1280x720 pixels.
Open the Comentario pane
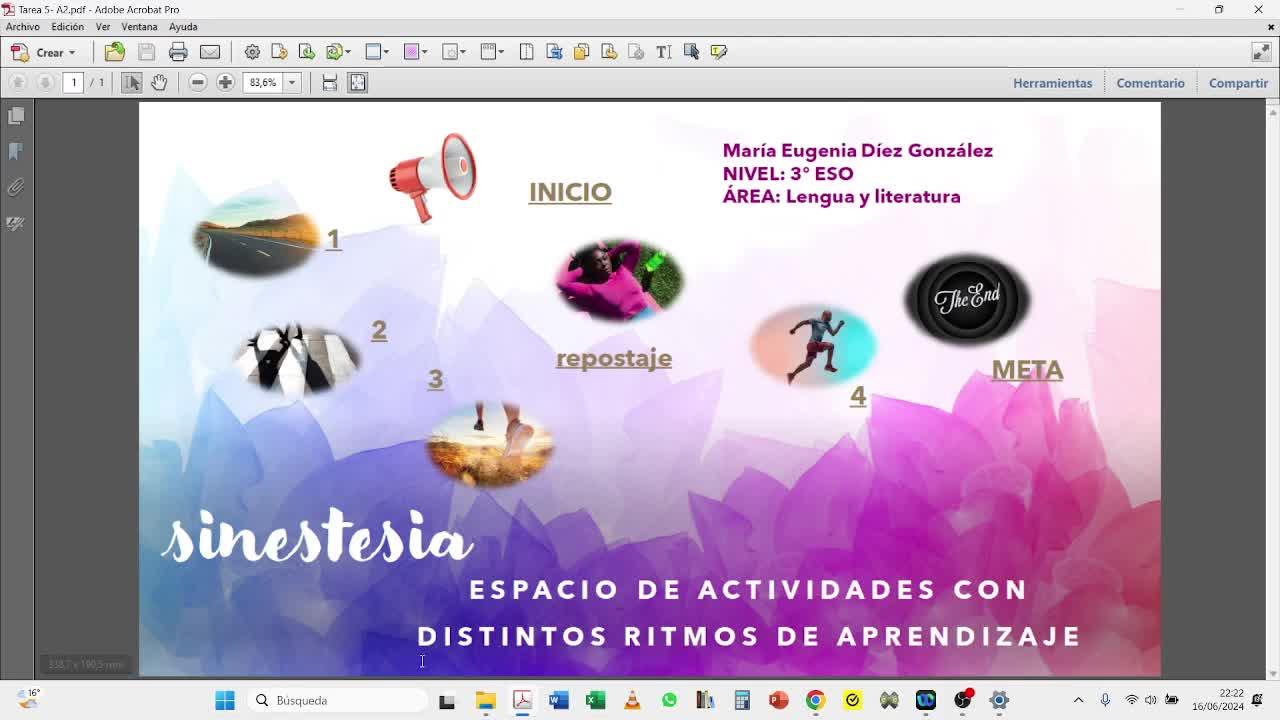click(1150, 83)
